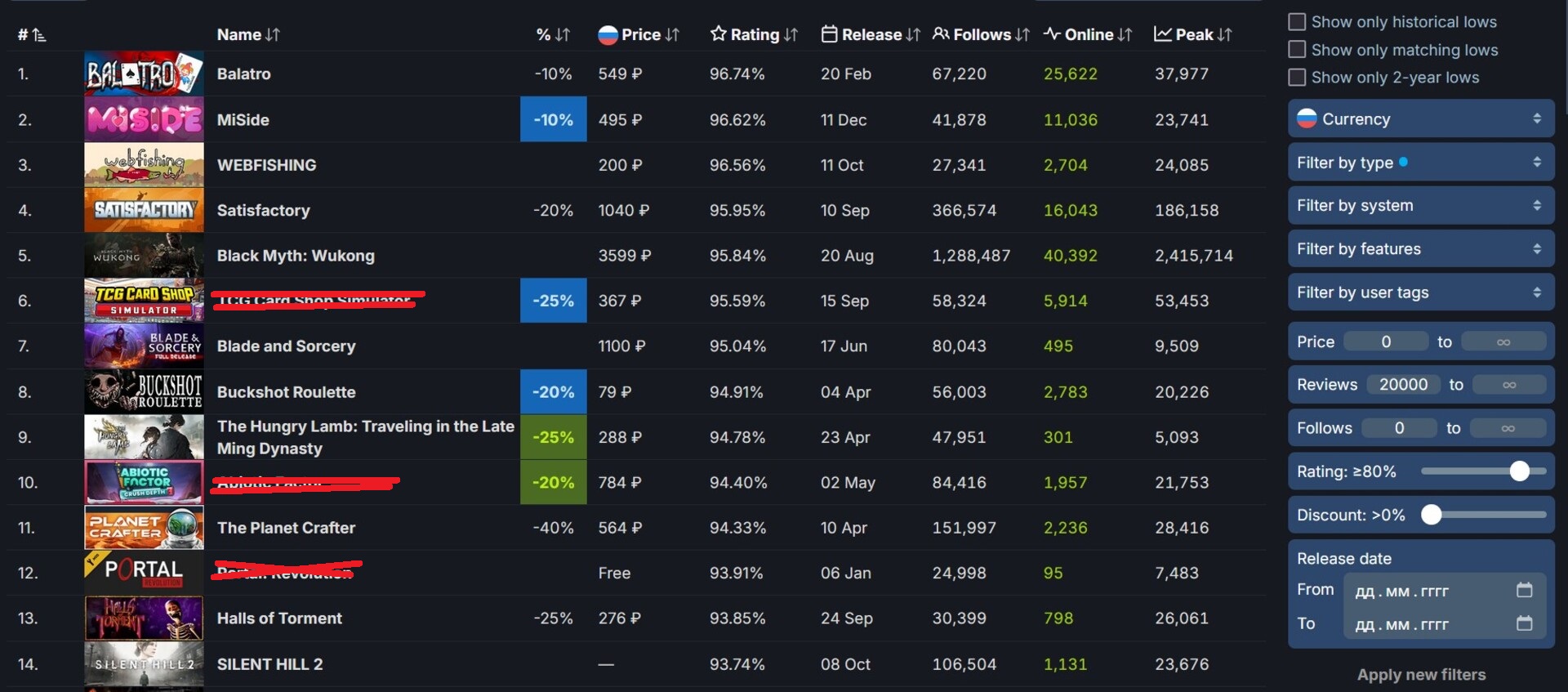Click the Rating filter slider handle
The image size is (1568, 692).
coord(1519,471)
